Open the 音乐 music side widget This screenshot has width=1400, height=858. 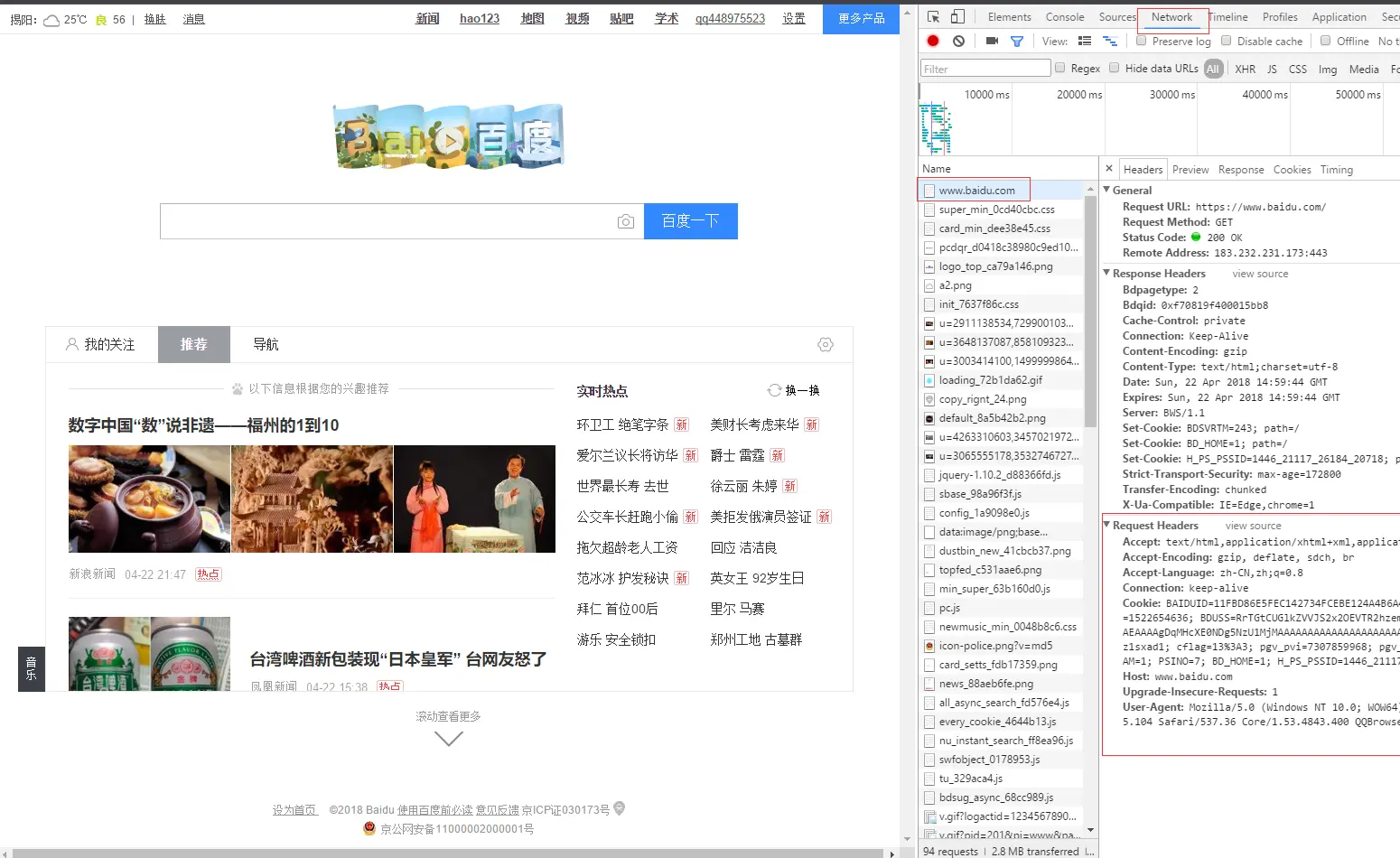(x=31, y=669)
